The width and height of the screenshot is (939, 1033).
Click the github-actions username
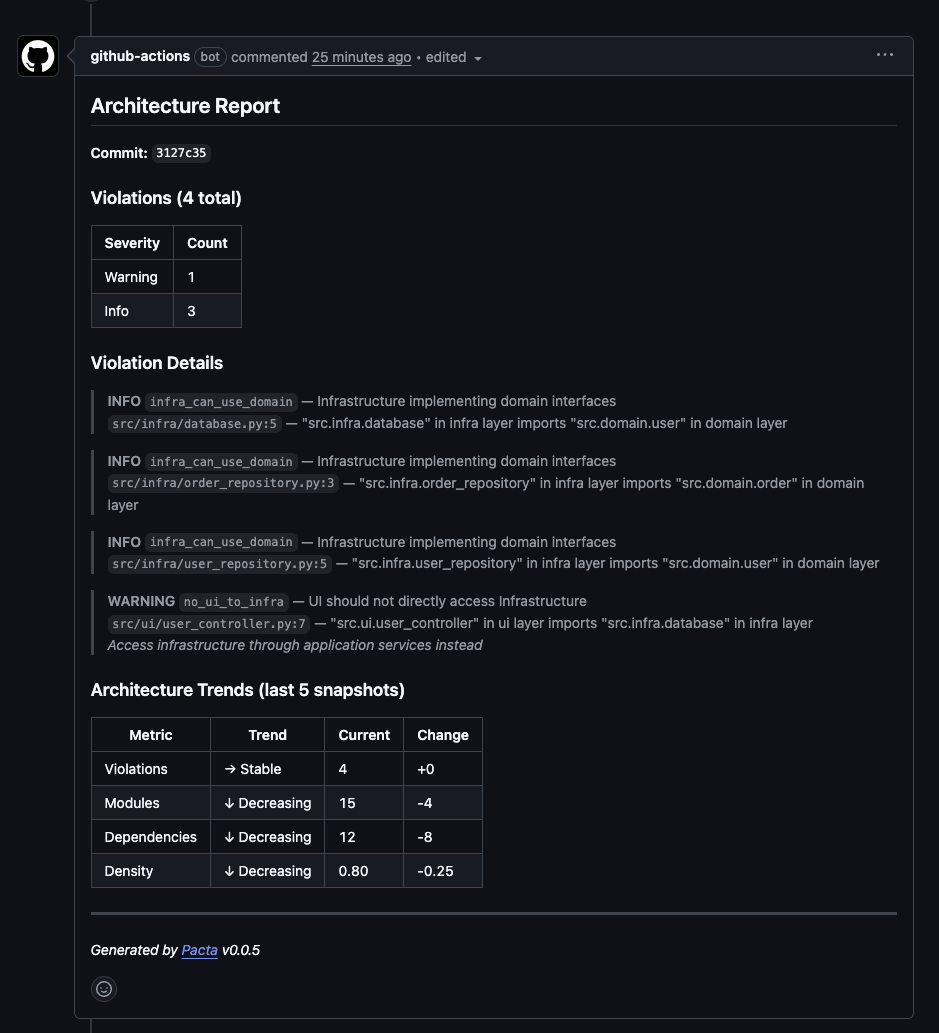[140, 57]
